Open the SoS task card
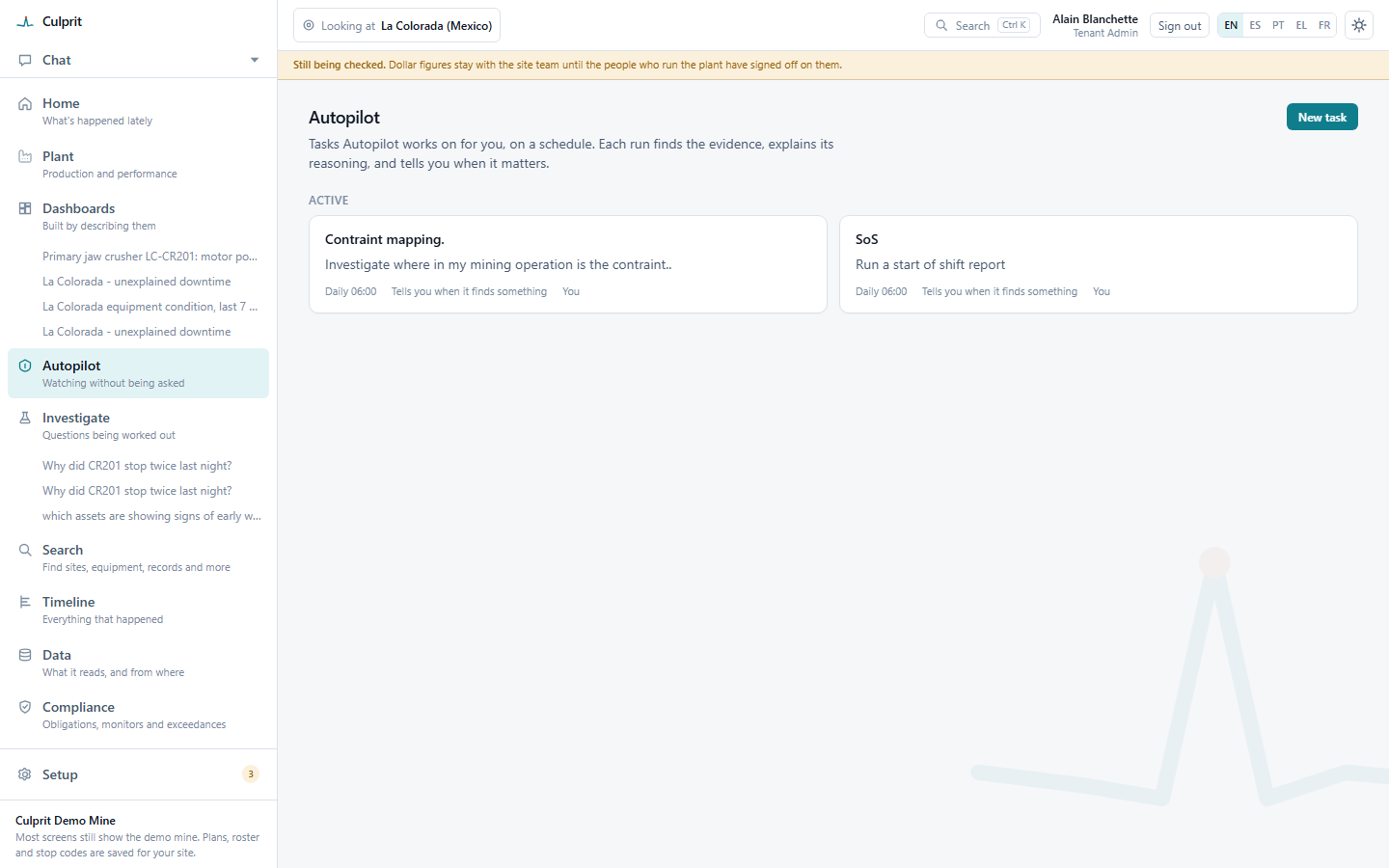The image size is (1389, 868). [1099, 264]
